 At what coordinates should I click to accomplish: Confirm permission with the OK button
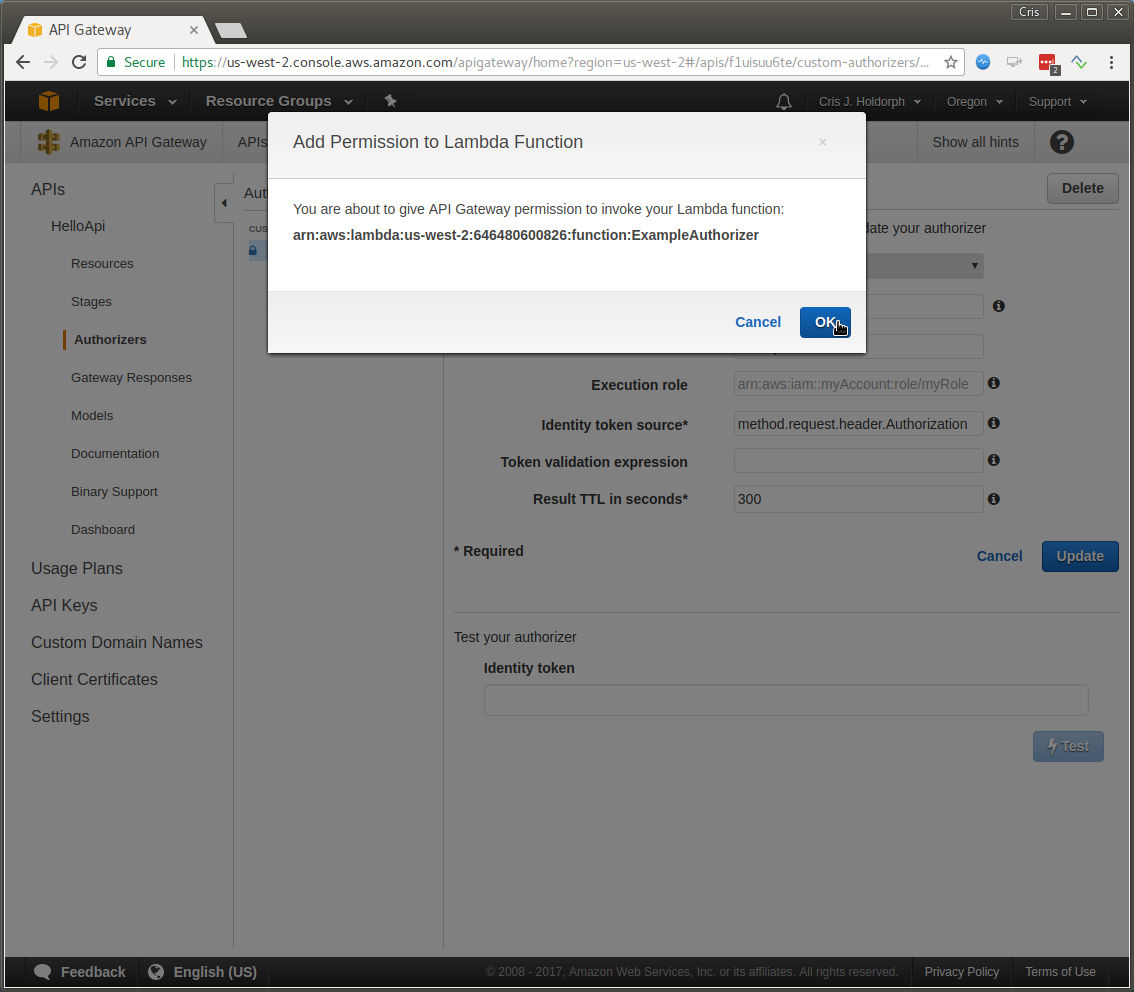click(824, 322)
